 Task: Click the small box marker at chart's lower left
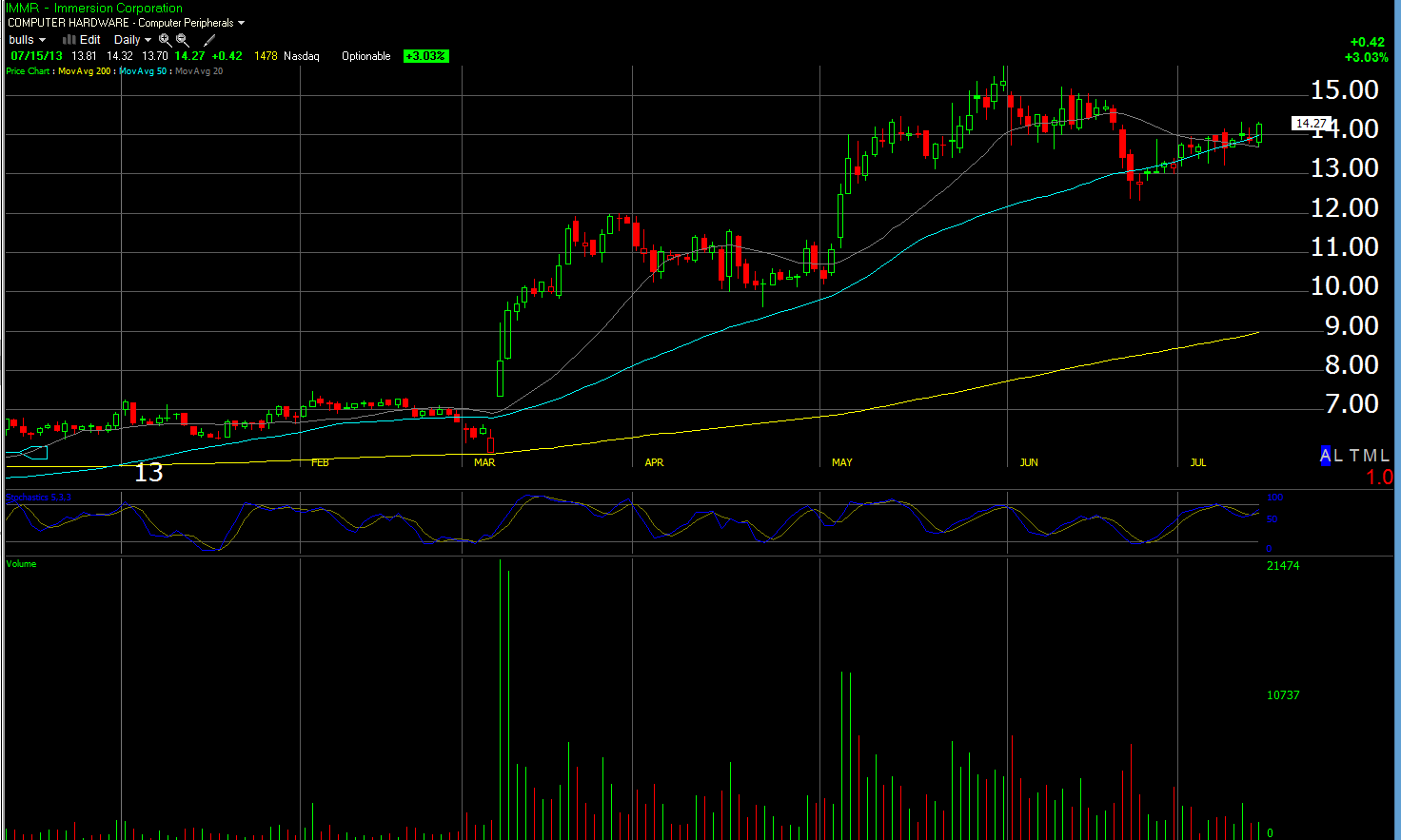click(x=34, y=452)
